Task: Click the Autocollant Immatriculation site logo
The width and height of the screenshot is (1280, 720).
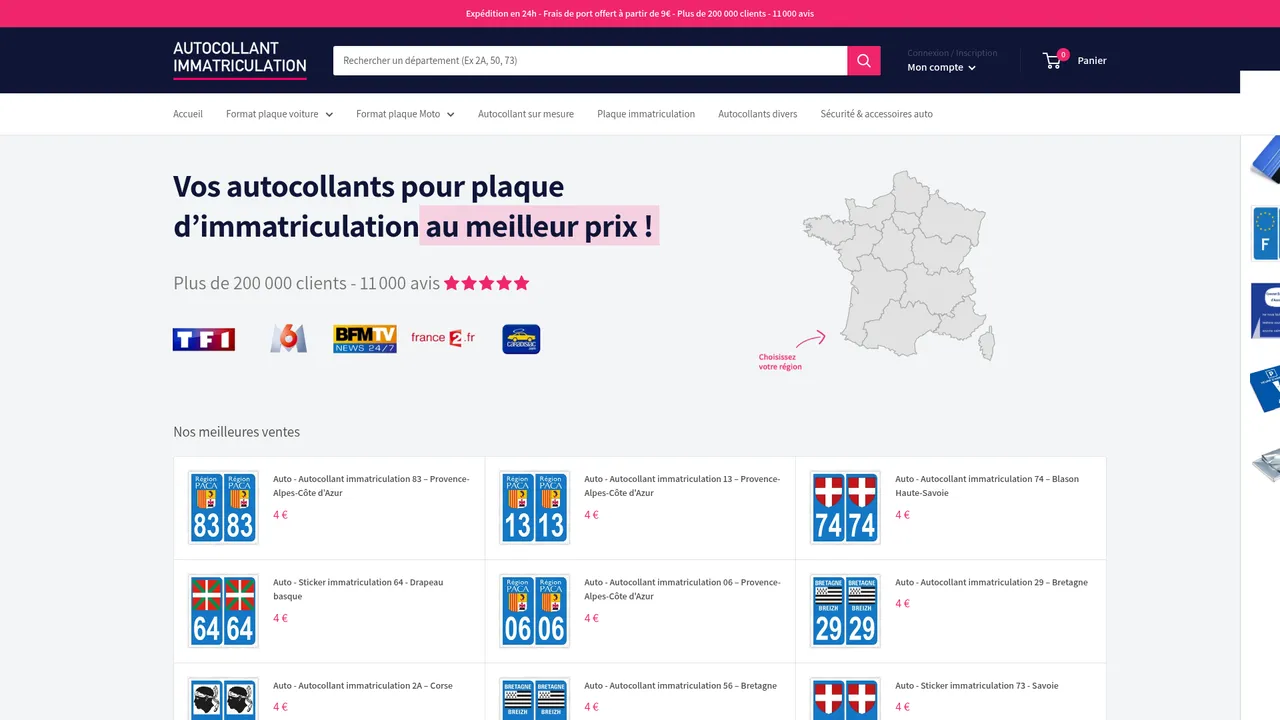Action: pos(240,59)
